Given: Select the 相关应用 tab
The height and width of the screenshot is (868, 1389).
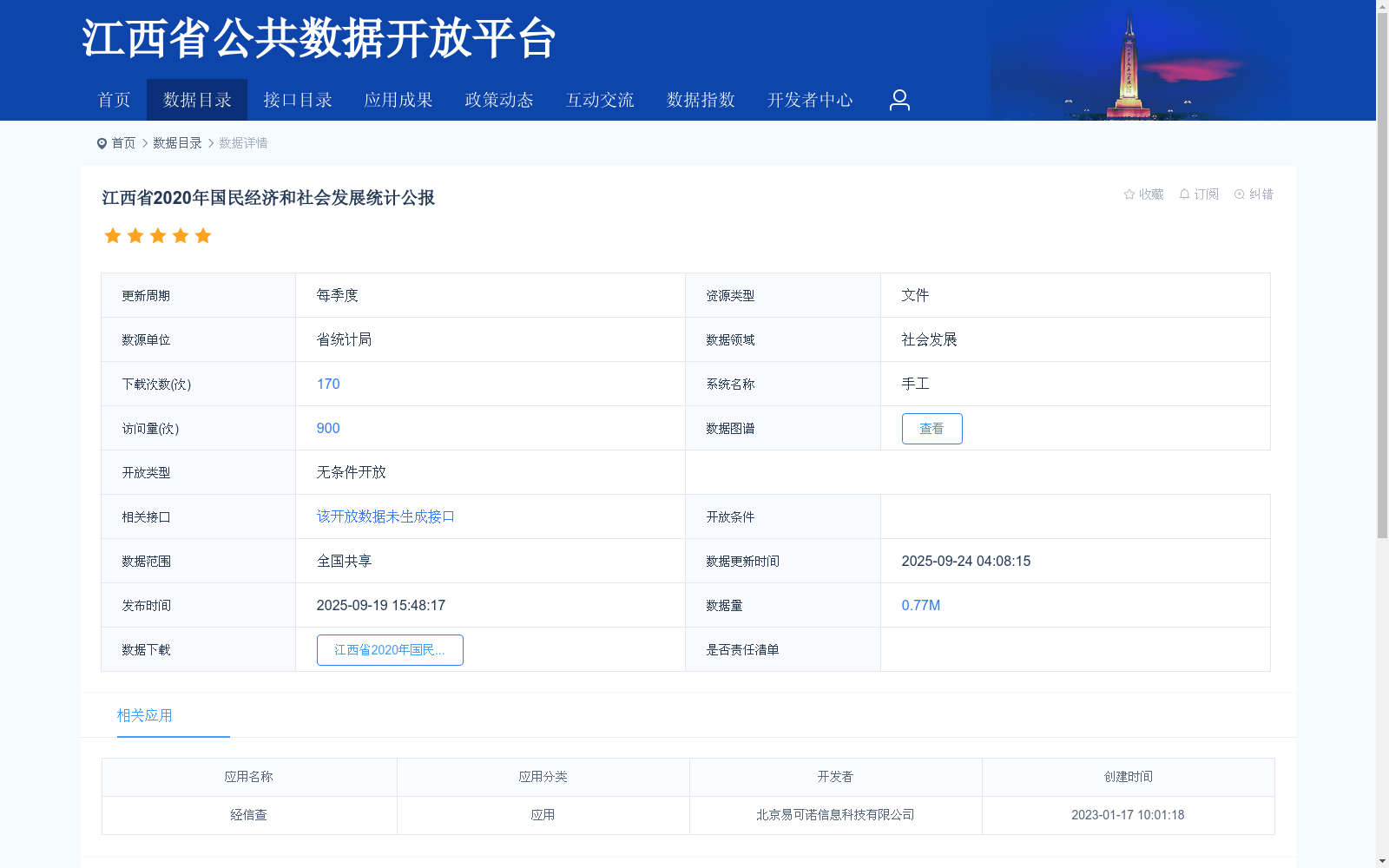Looking at the screenshot, I should 145,716.
